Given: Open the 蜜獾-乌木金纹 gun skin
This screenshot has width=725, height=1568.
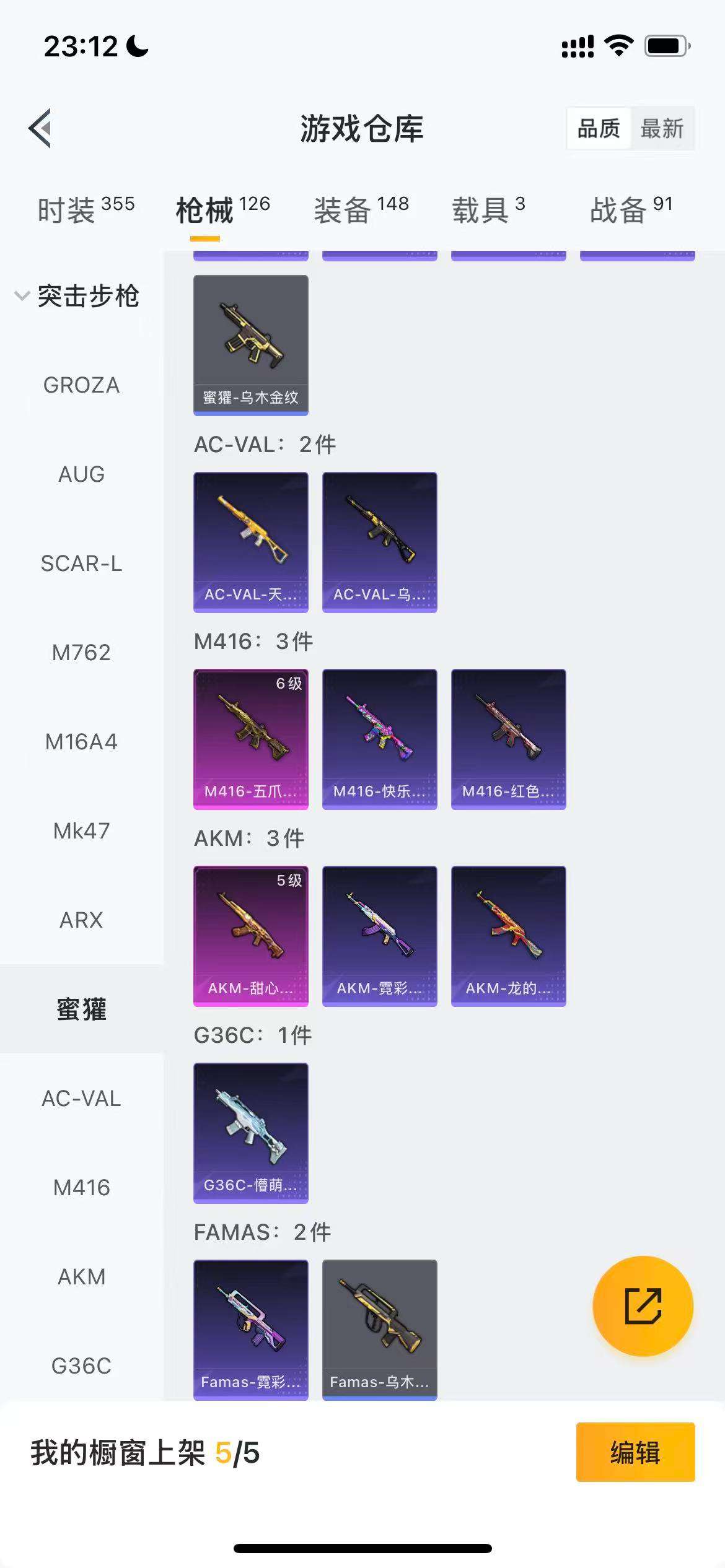Looking at the screenshot, I should 251,345.
